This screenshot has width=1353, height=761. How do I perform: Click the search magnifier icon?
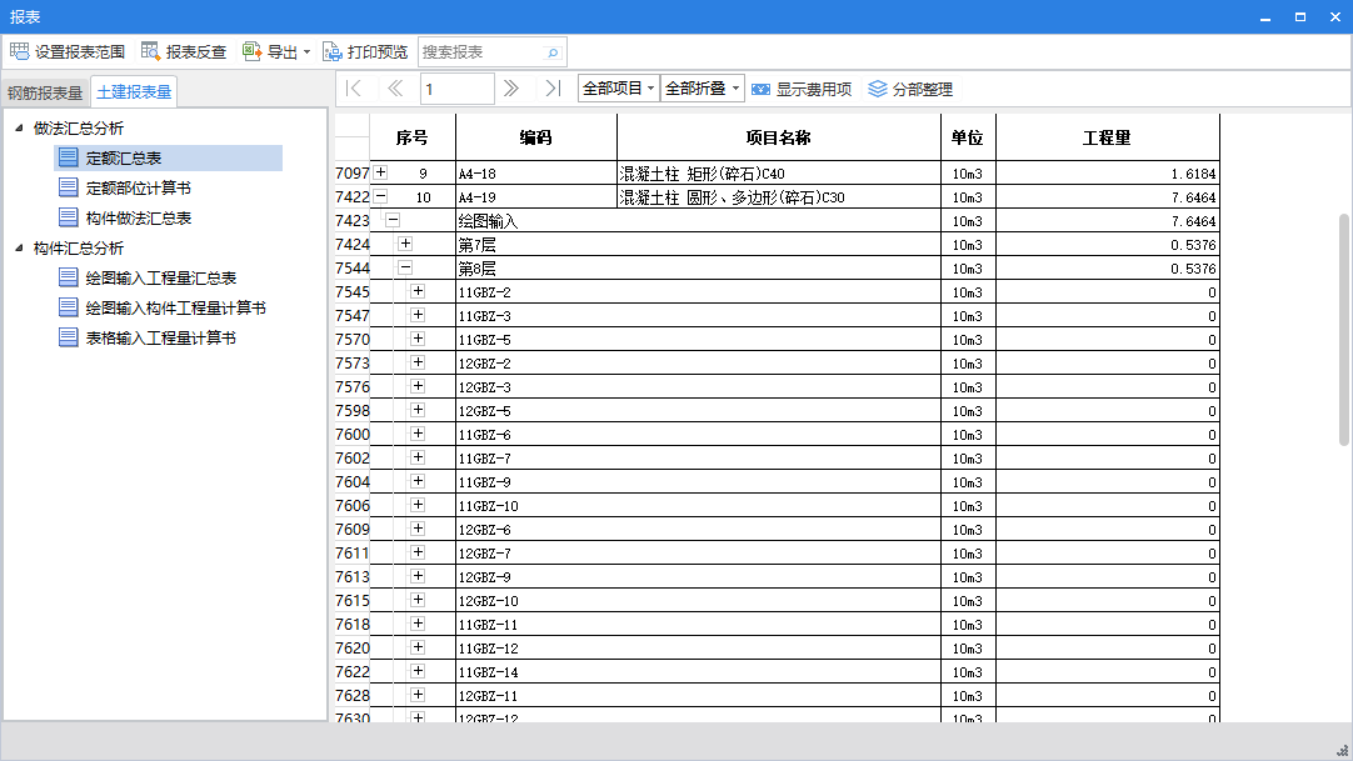coord(552,52)
